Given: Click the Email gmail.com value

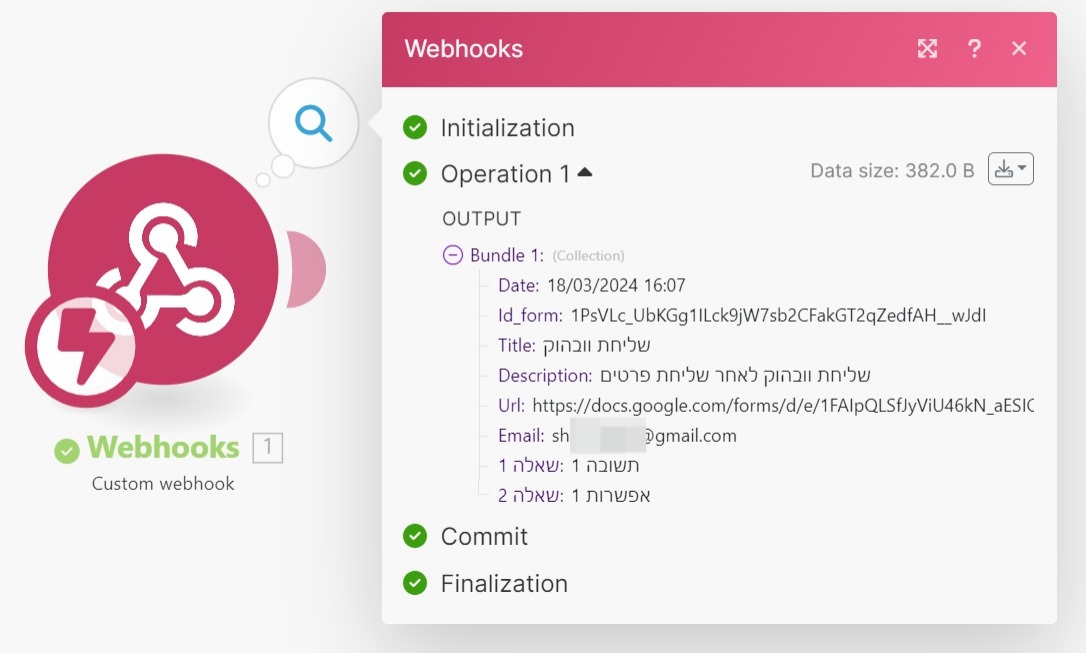Looking at the screenshot, I should 644,436.
